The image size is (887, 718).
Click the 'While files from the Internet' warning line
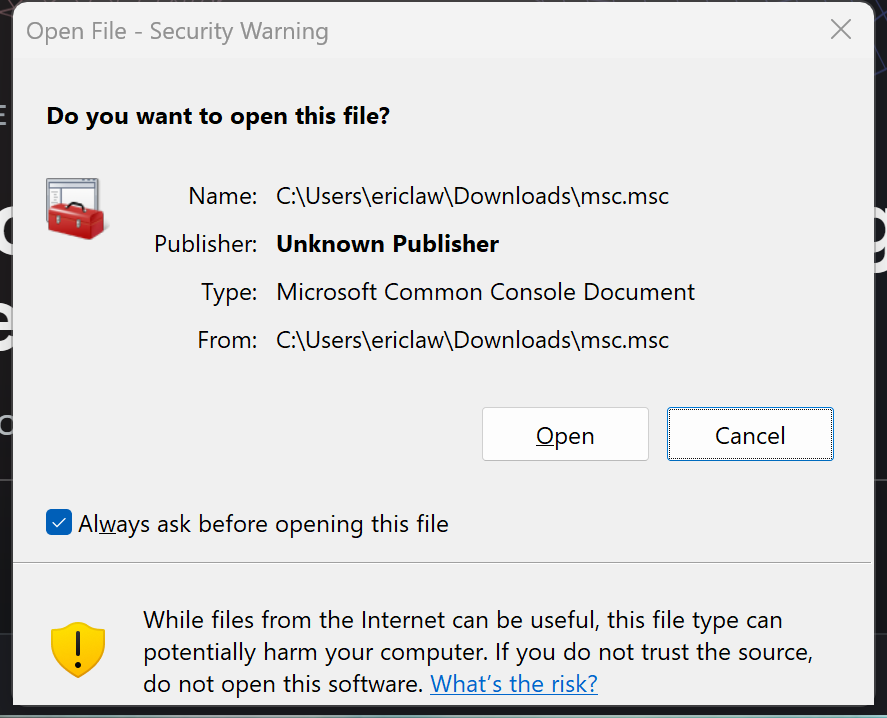tap(462, 620)
